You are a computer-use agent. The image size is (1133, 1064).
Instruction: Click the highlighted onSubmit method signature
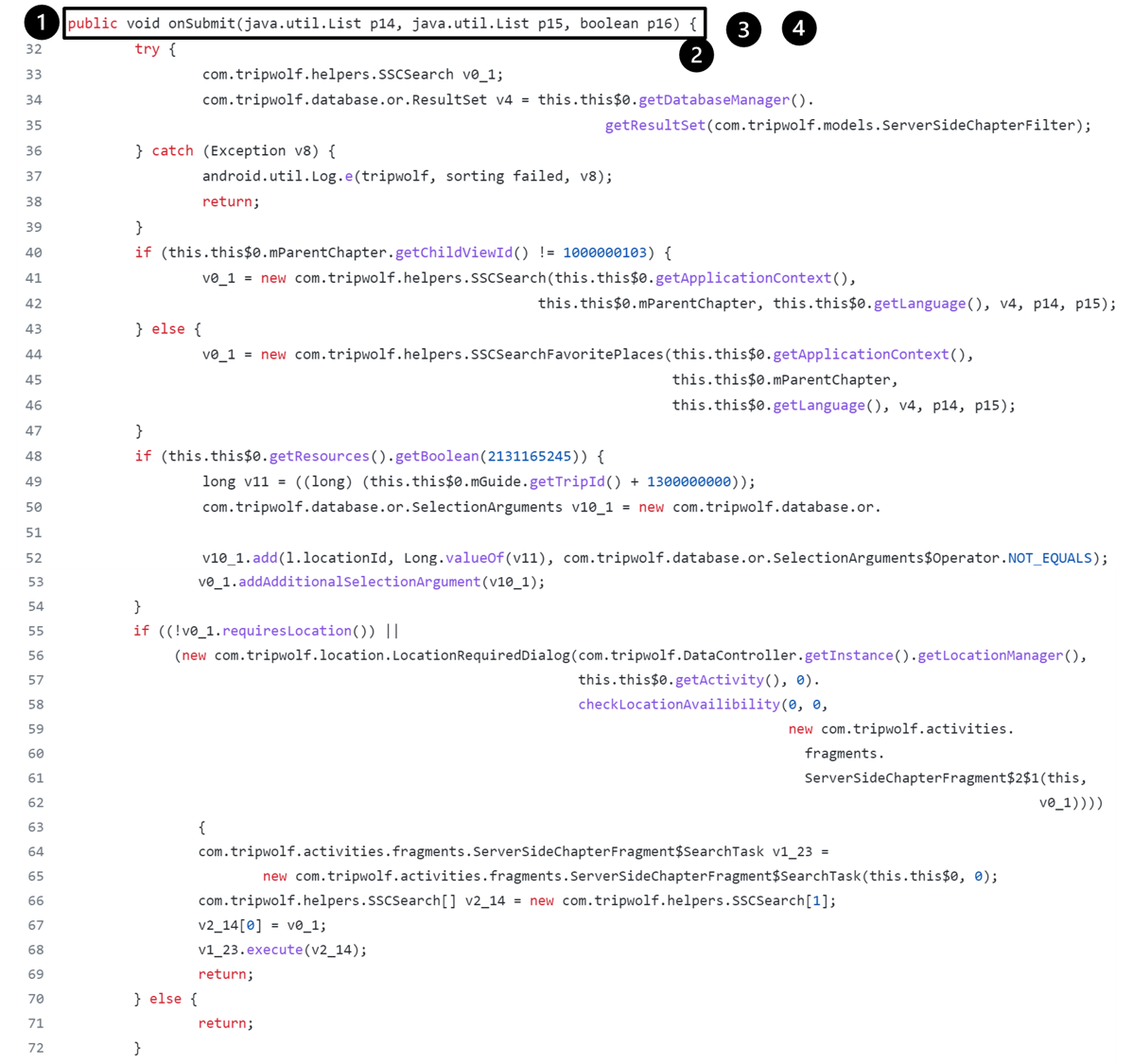click(383, 24)
